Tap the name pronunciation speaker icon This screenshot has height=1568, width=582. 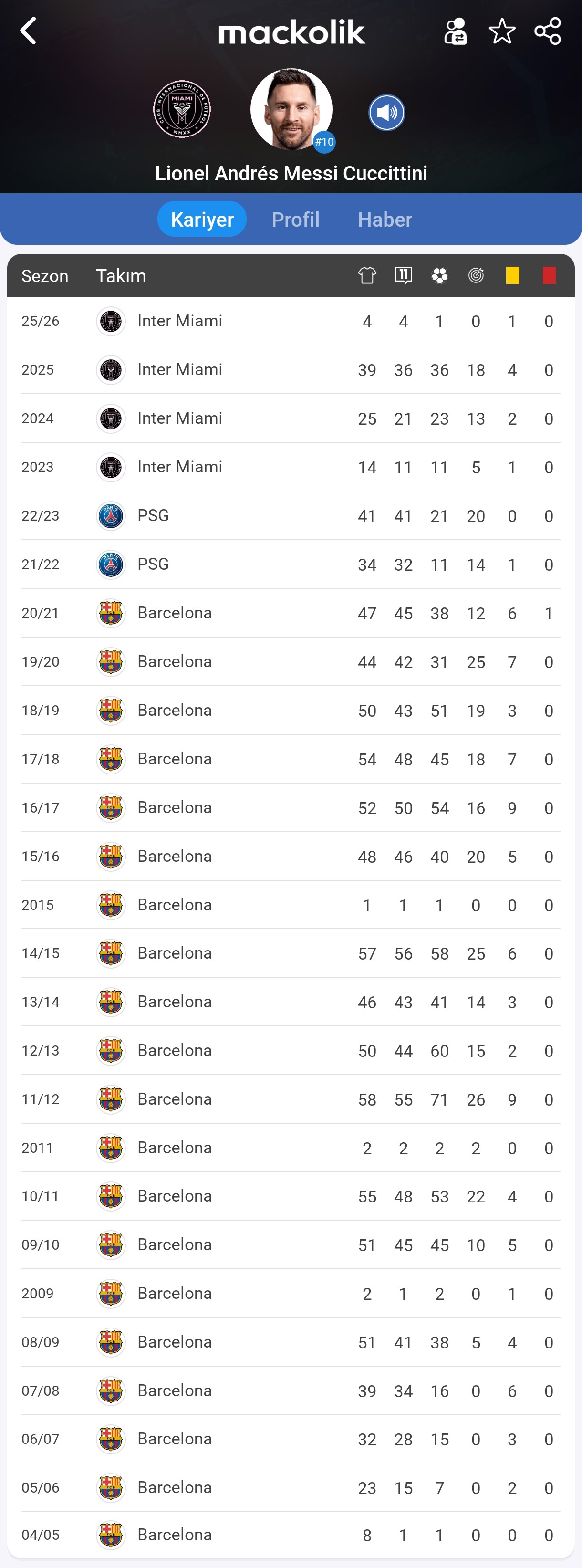pos(386,113)
